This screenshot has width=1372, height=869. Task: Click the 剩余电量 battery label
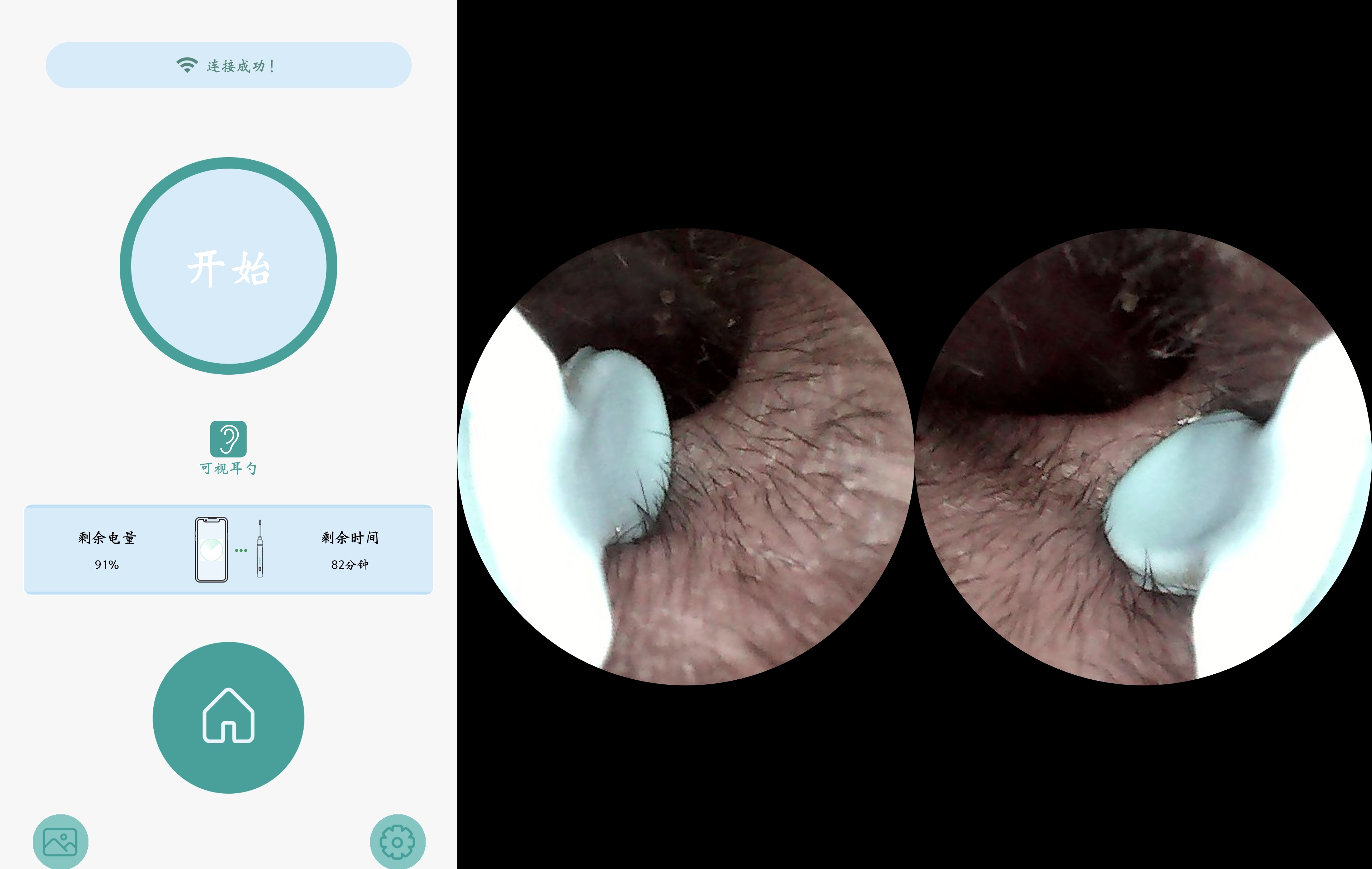(x=106, y=538)
